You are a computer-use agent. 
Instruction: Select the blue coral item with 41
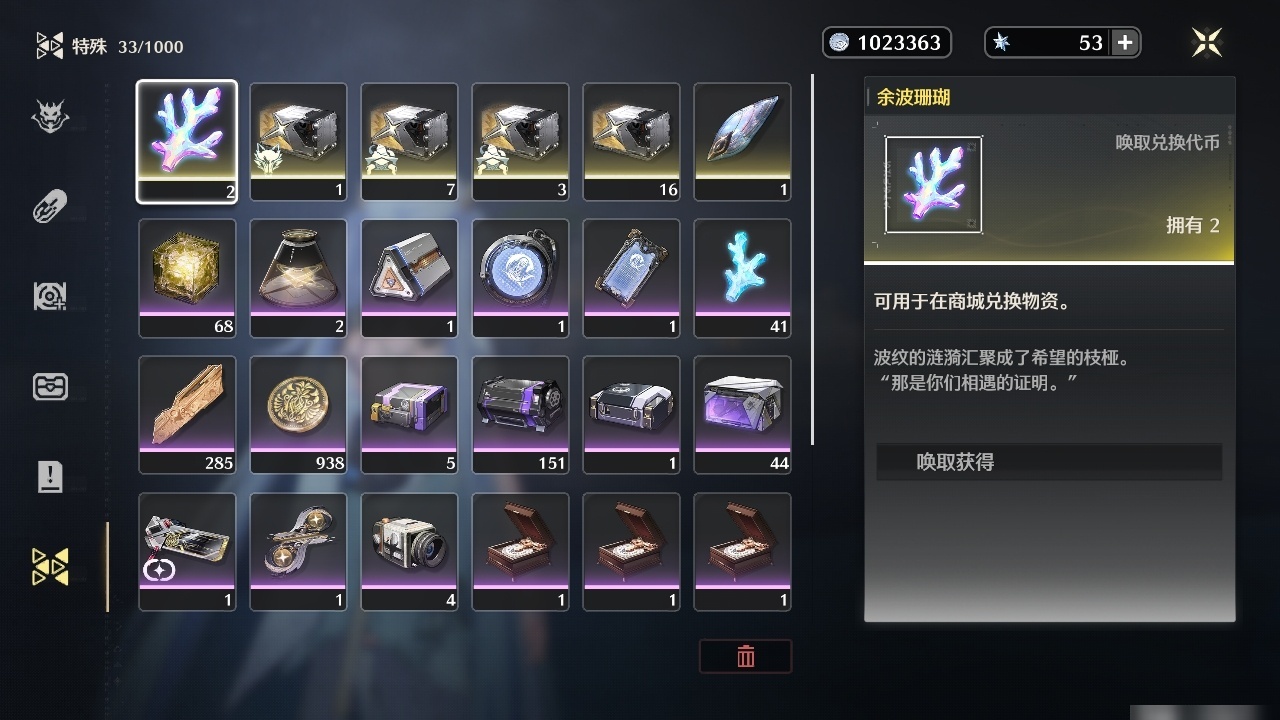pyautogui.click(x=742, y=278)
